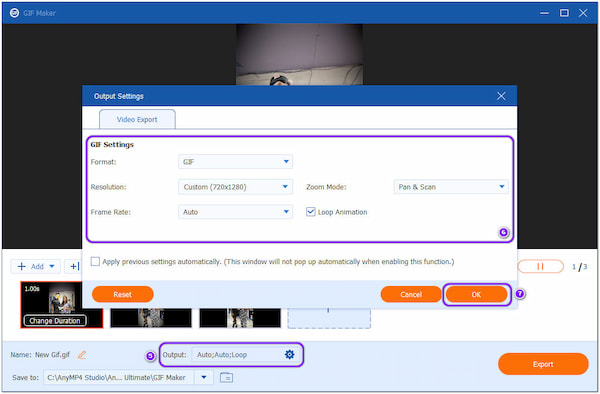This screenshot has width=600, height=394.
Task: Pause the preview playback
Action: coord(540,267)
